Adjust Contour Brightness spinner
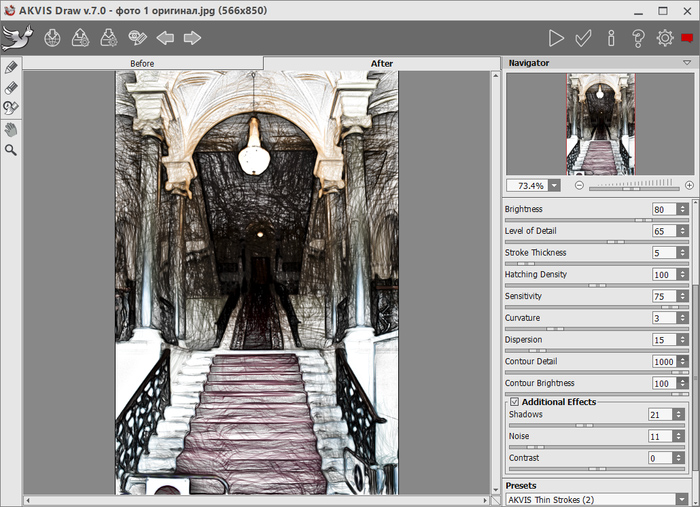 coord(682,384)
